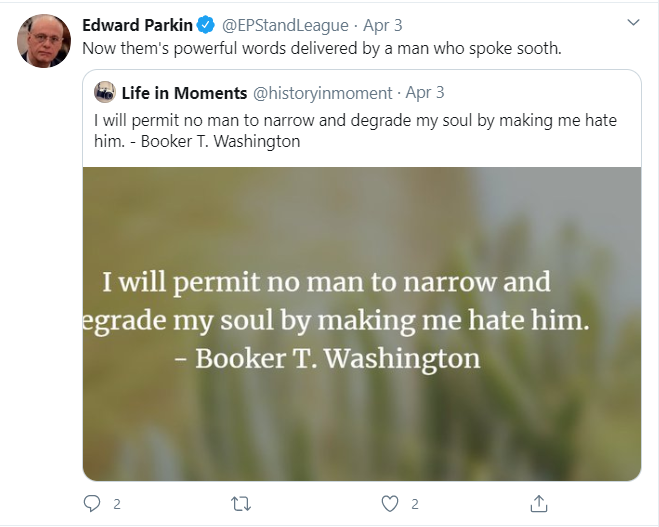Open the quoted tweet's Apr 3 timestamp
This screenshot has height=527, width=659.
(424, 93)
